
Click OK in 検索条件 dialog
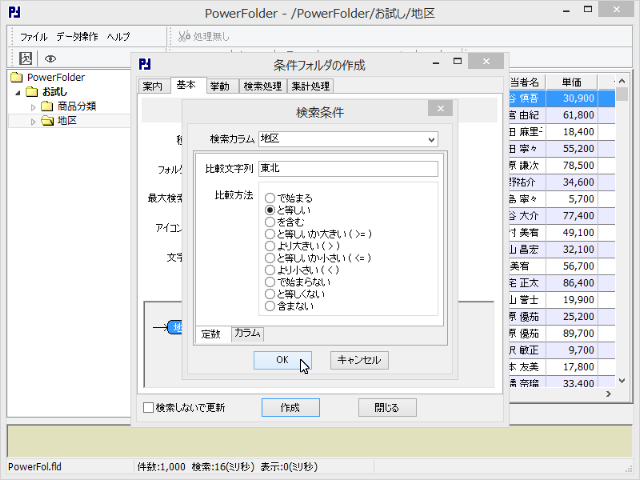coord(282,360)
